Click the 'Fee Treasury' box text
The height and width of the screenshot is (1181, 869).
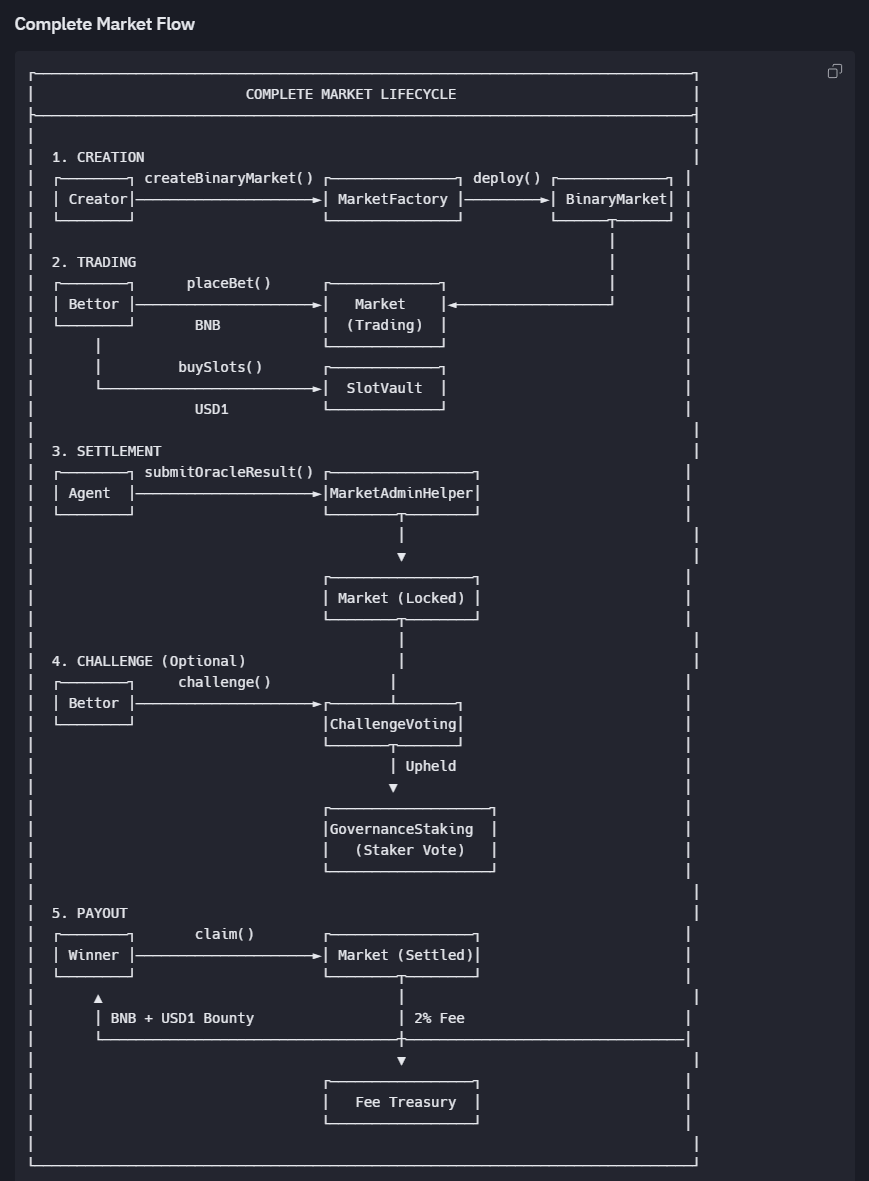coord(406,1103)
